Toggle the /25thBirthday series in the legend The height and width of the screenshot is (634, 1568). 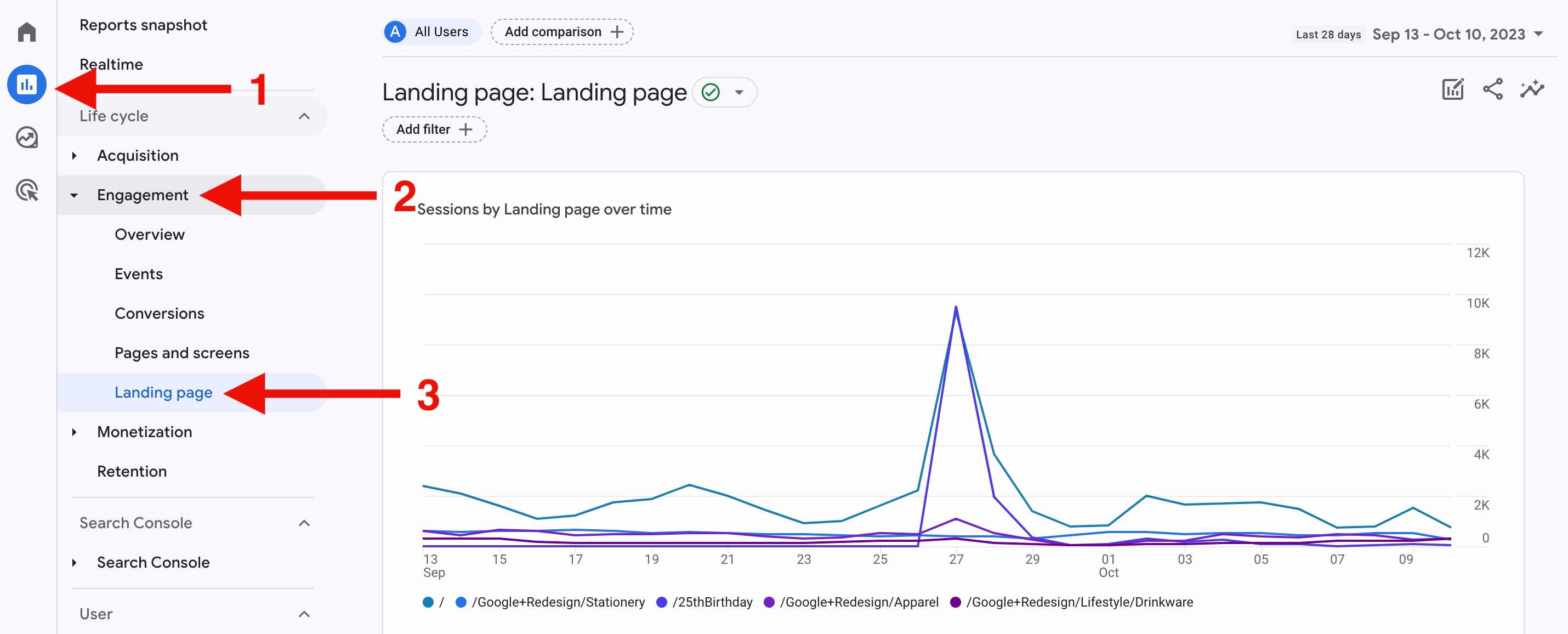click(x=705, y=602)
